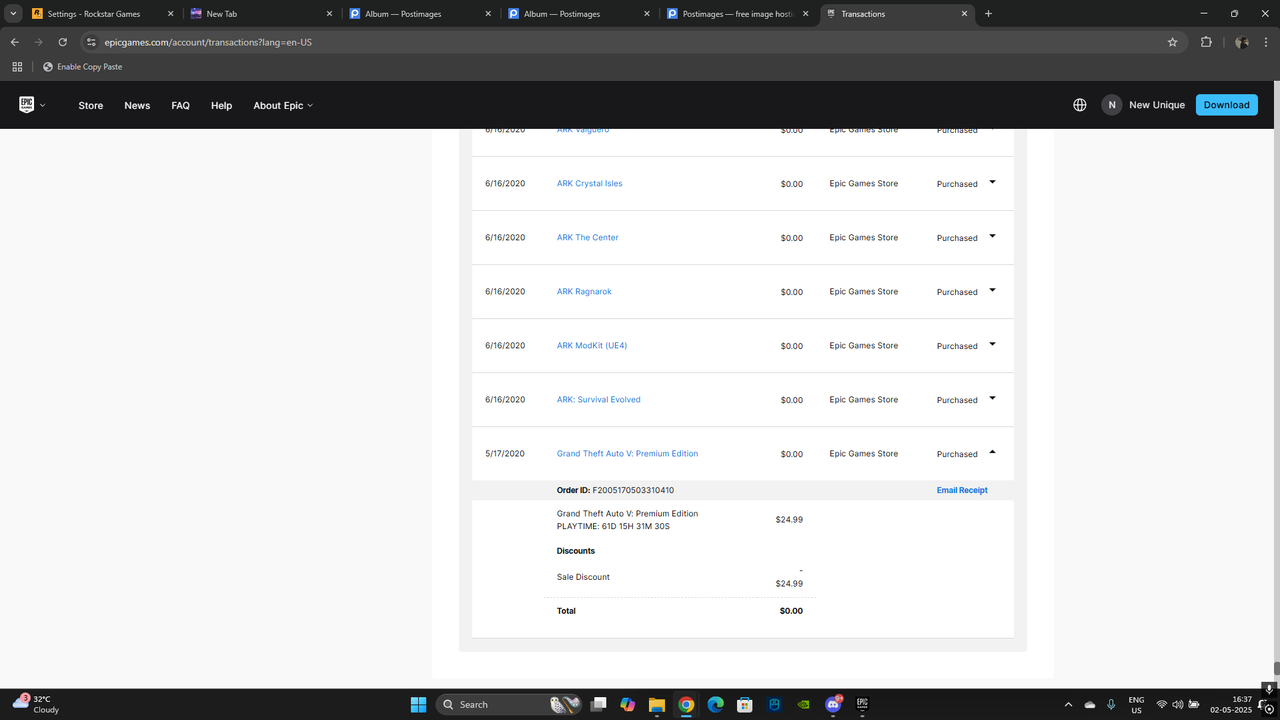Expand the ARK: Survival Evolved transaction
This screenshot has width=1280, height=720.
click(x=992, y=398)
